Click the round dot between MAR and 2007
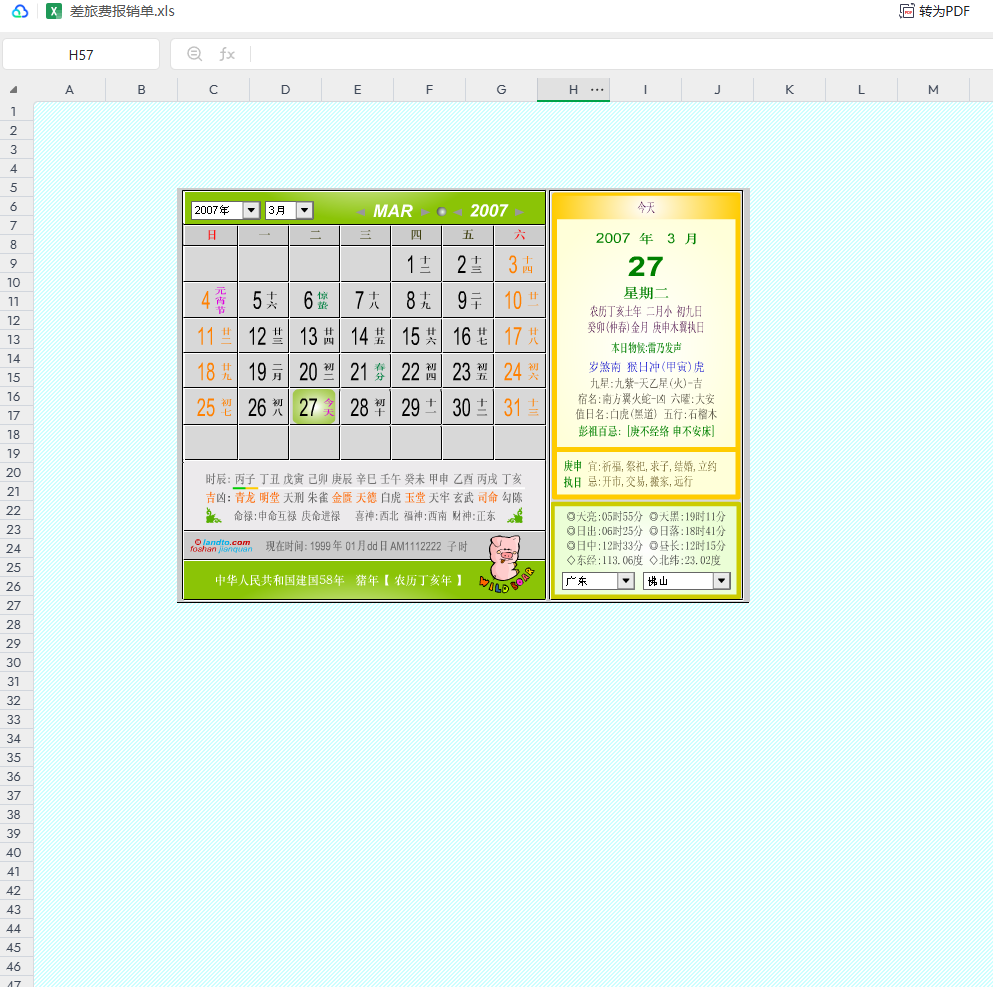993x987 pixels. pos(442,211)
